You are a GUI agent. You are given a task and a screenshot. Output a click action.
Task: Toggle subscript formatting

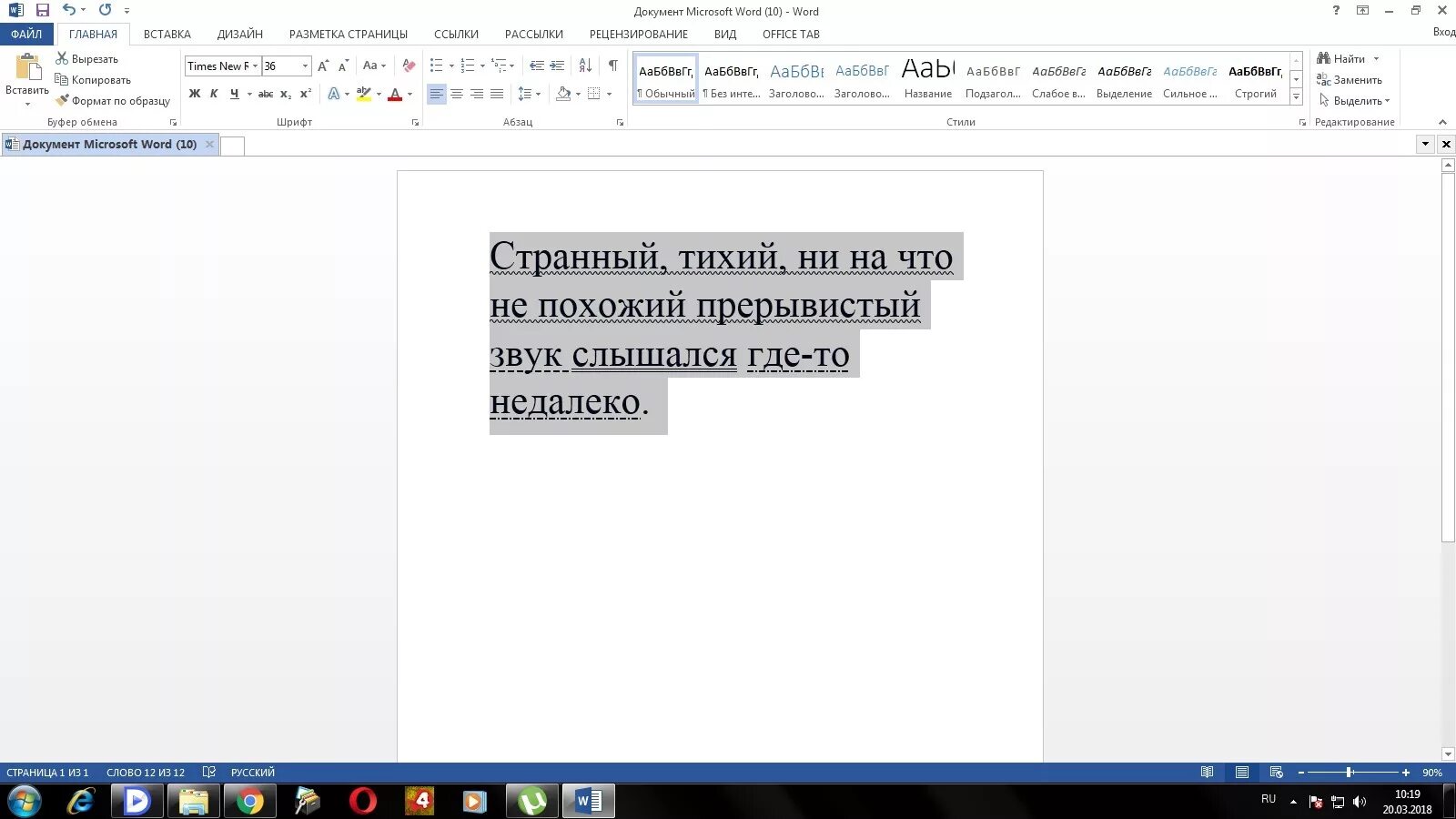coord(284,94)
